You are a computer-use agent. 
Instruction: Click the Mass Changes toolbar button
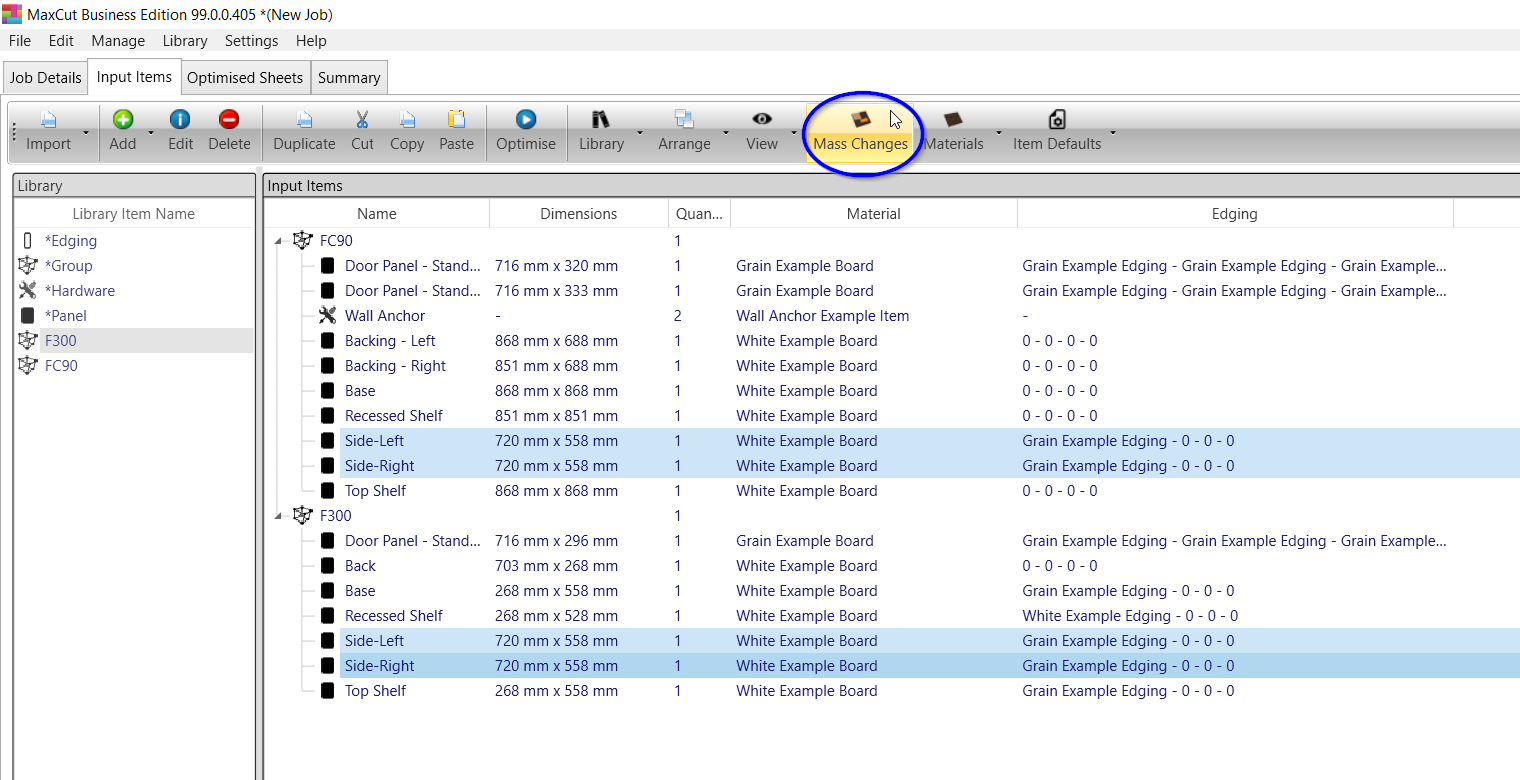[860, 133]
